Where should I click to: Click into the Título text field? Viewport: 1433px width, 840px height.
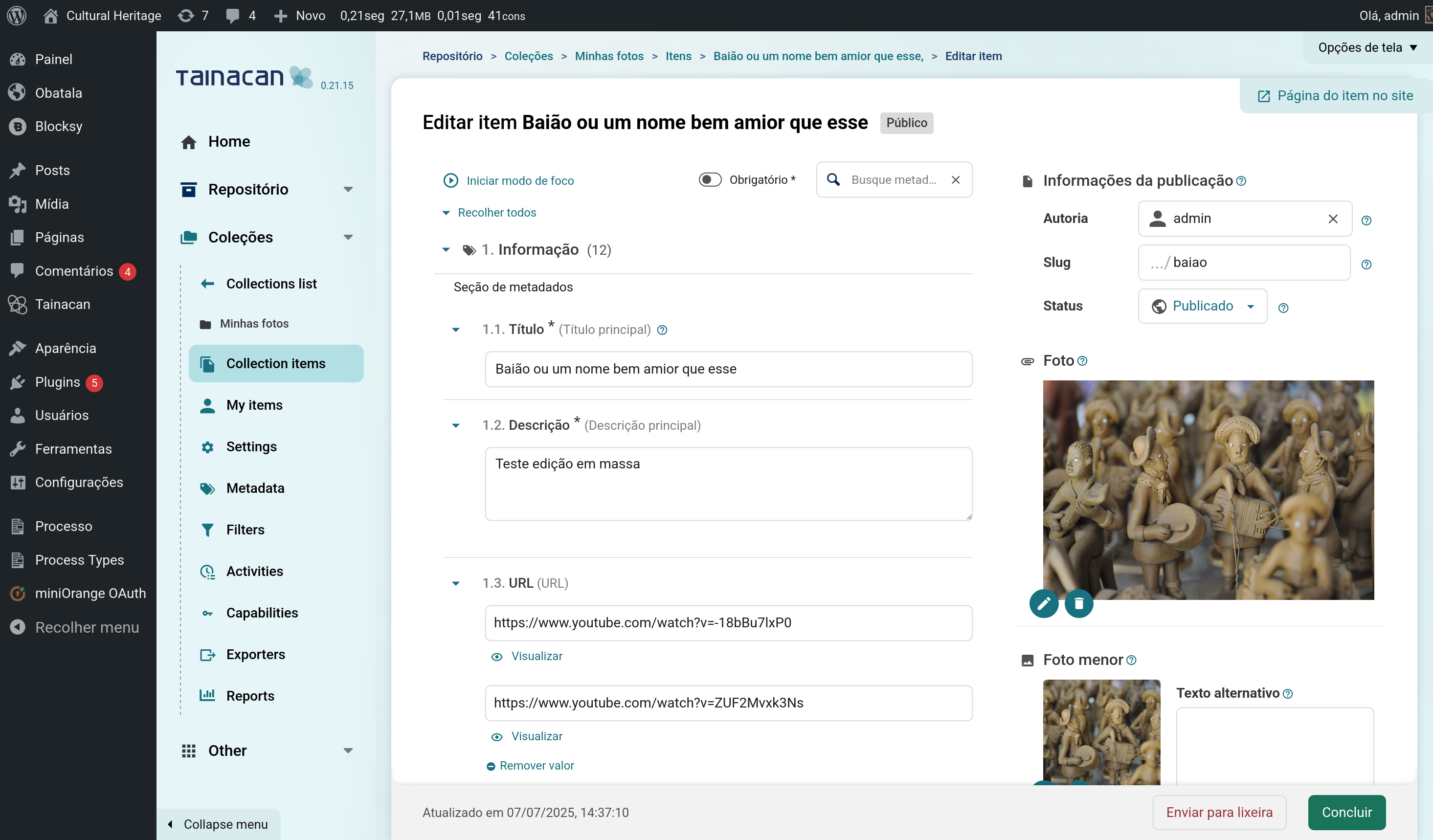click(x=728, y=369)
